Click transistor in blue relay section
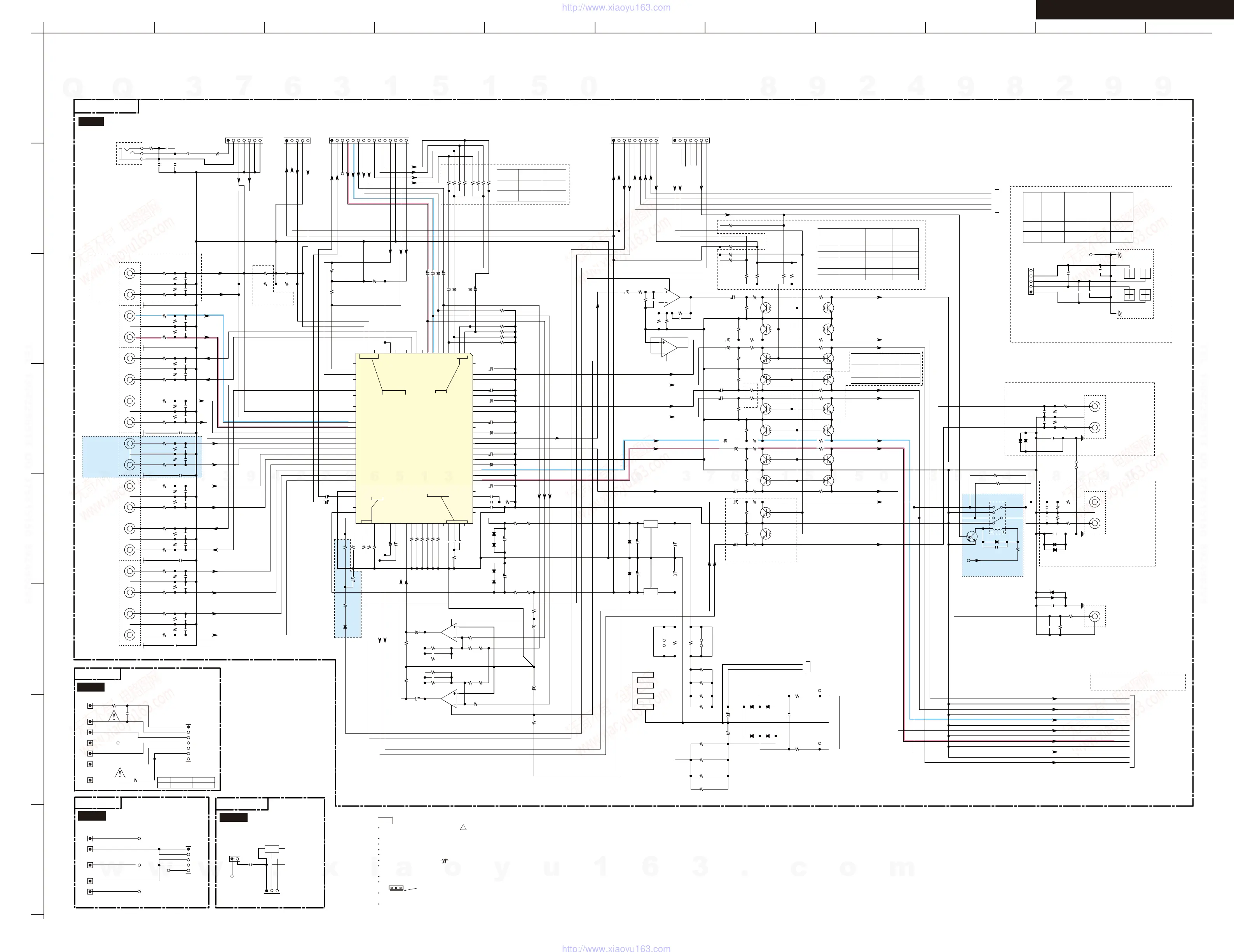Viewport: 1234px width, 952px height. coord(972,537)
